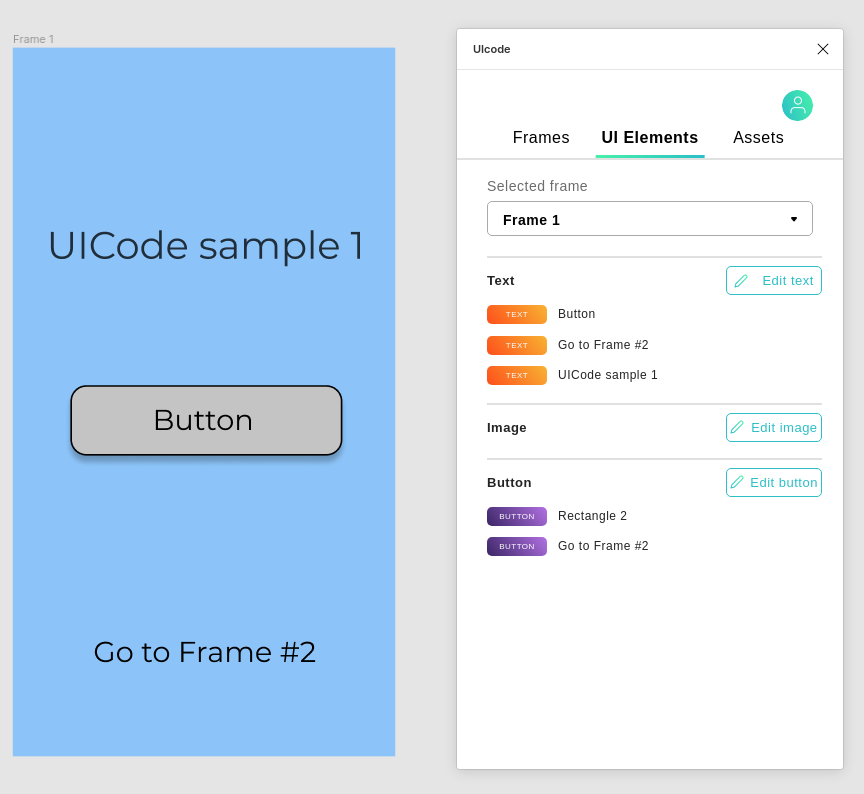
Task: Select the UI Elements tab
Action: [x=650, y=137]
